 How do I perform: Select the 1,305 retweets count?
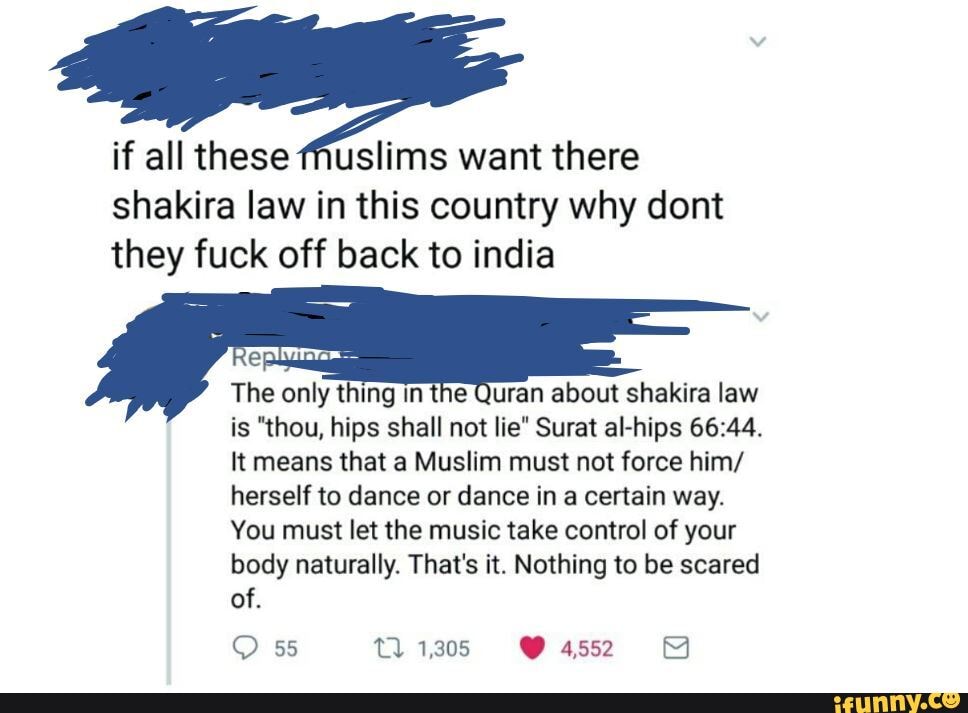(x=443, y=649)
